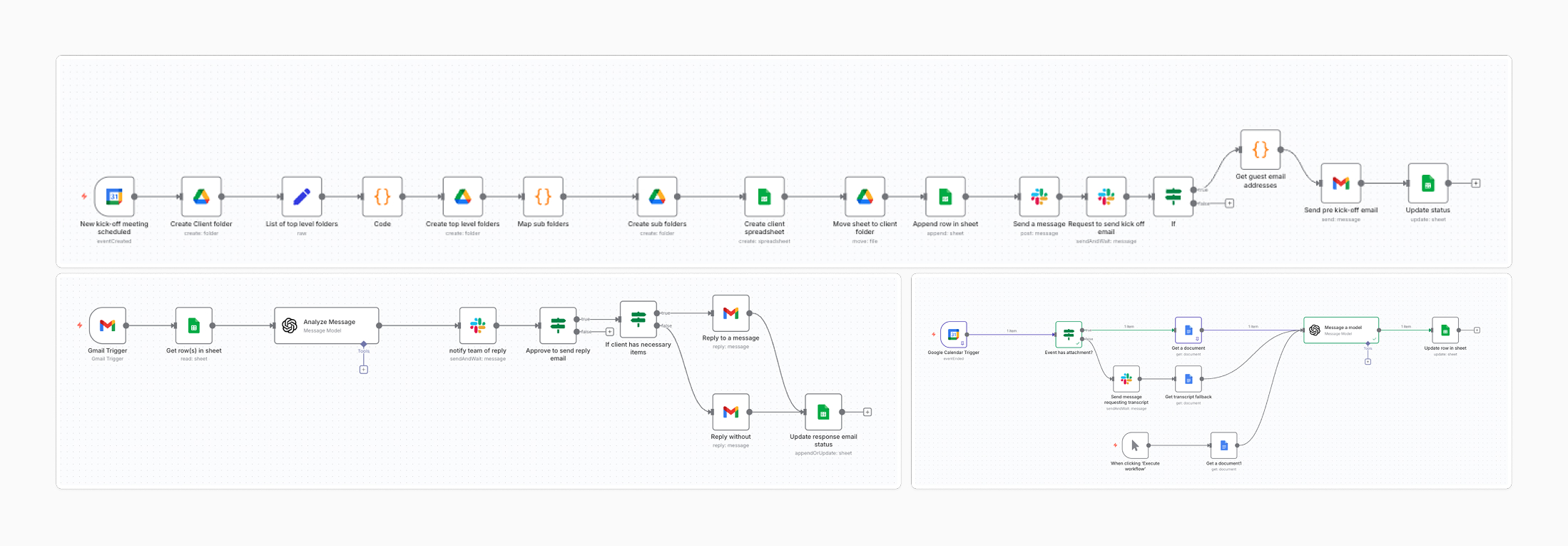The height and width of the screenshot is (546, 1568).
Task: Add a node after Update row in sheet
Action: [x=1477, y=330]
